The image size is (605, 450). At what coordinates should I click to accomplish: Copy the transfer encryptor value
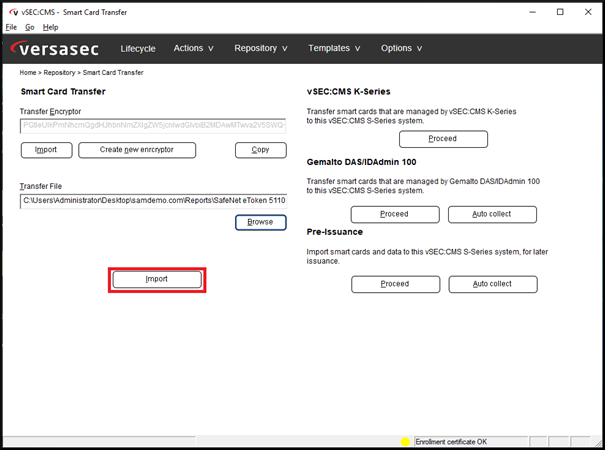coord(261,150)
